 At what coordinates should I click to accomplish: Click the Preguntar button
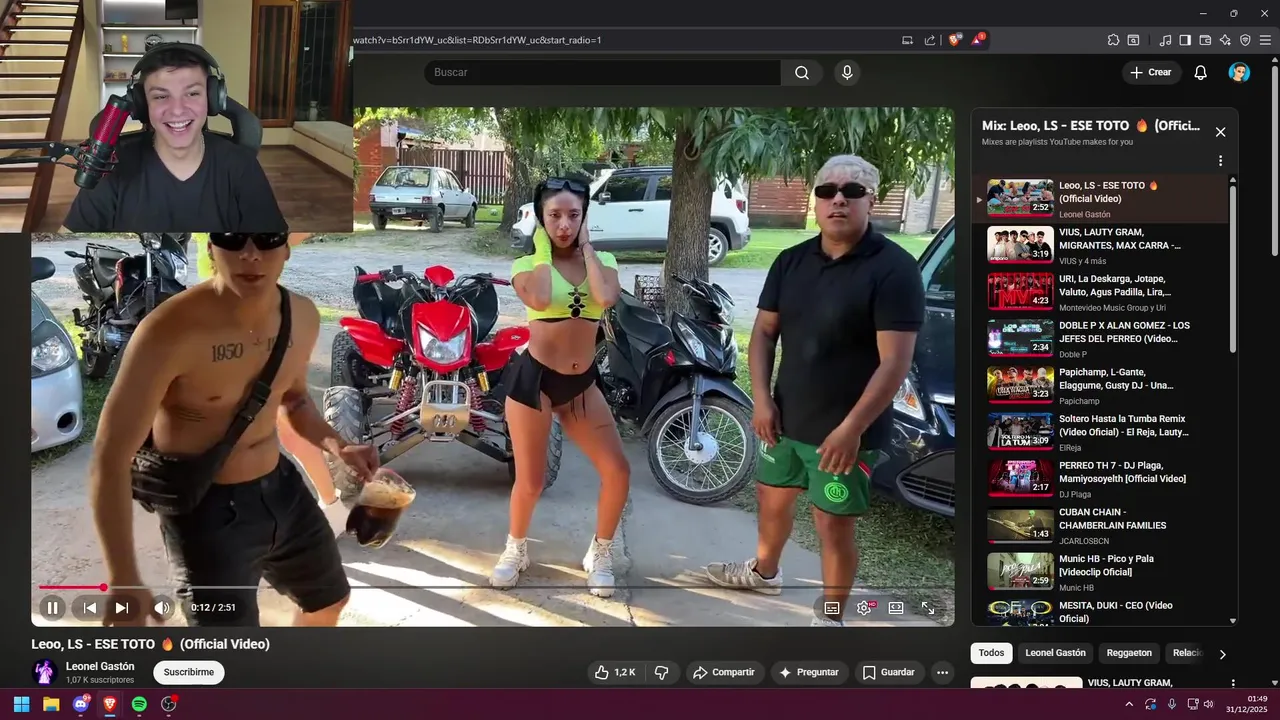pyautogui.click(x=809, y=672)
